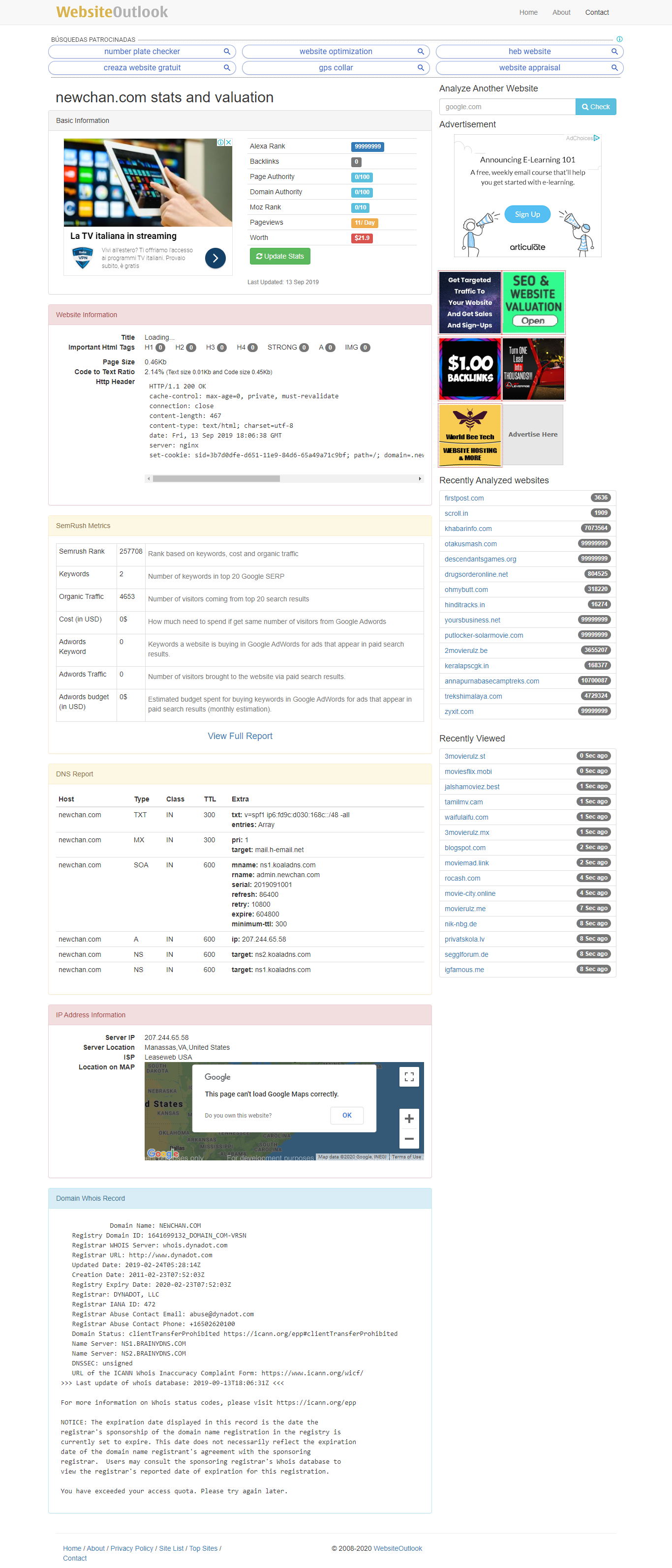Click 'Advertise Here' placeholder
Screen dimensions: 672x1568
click(532, 435)
